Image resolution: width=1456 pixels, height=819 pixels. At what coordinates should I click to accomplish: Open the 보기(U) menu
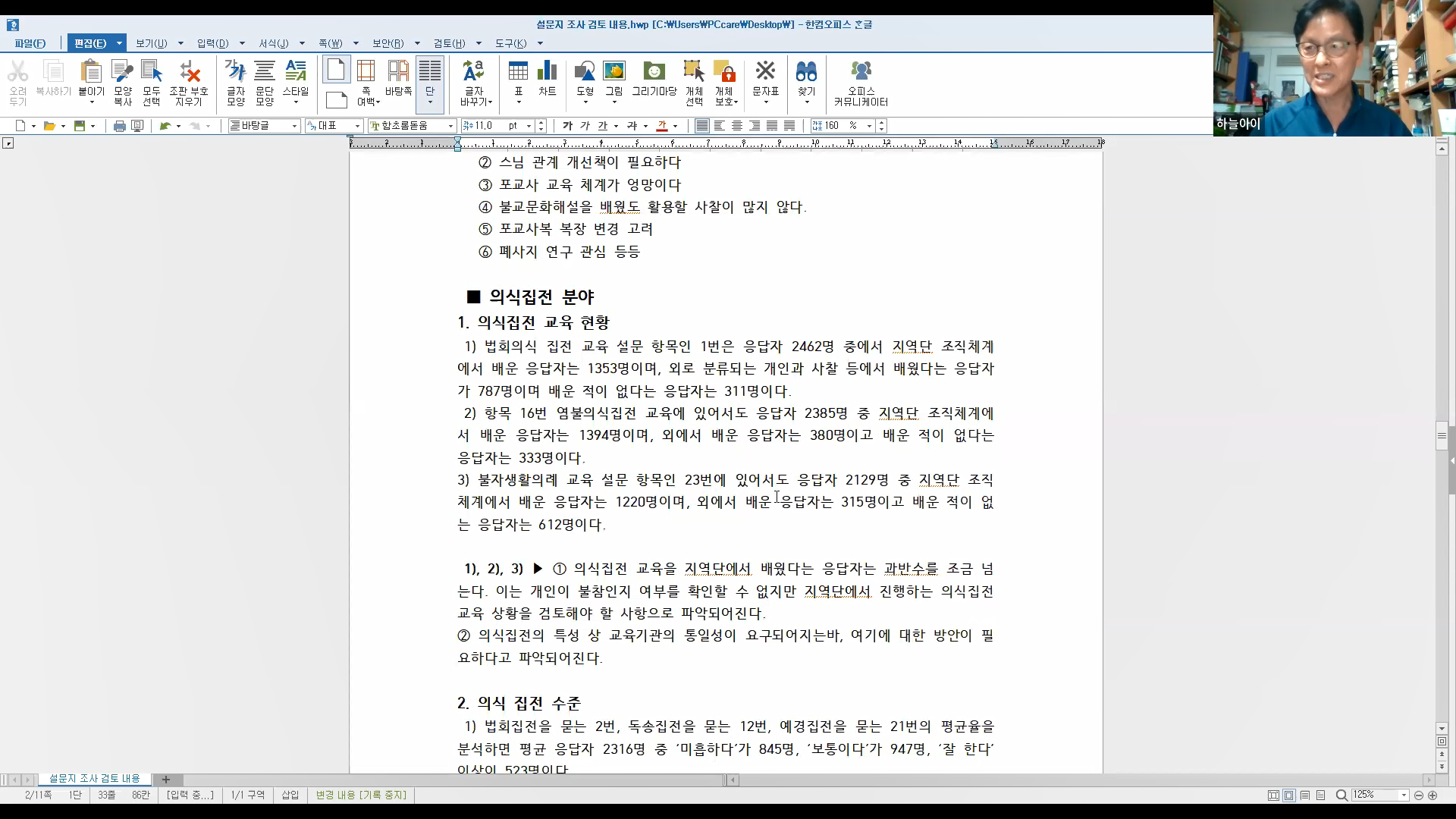coord(151,43)
